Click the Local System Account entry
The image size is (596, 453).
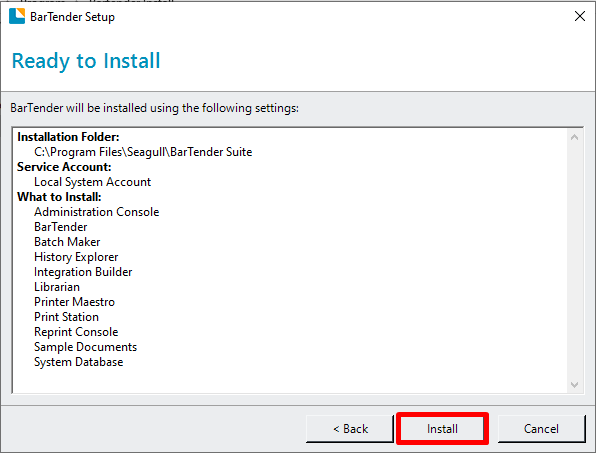[92, 182]
